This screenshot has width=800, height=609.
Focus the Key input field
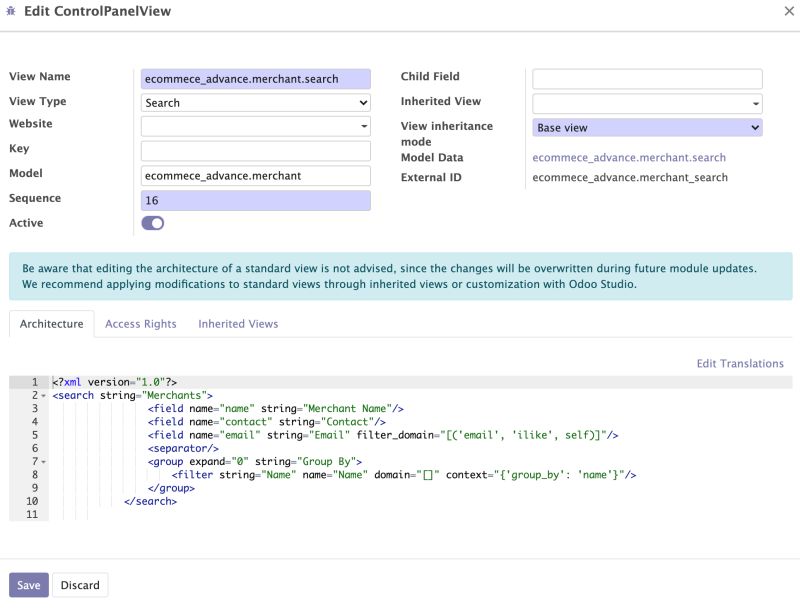256,151
